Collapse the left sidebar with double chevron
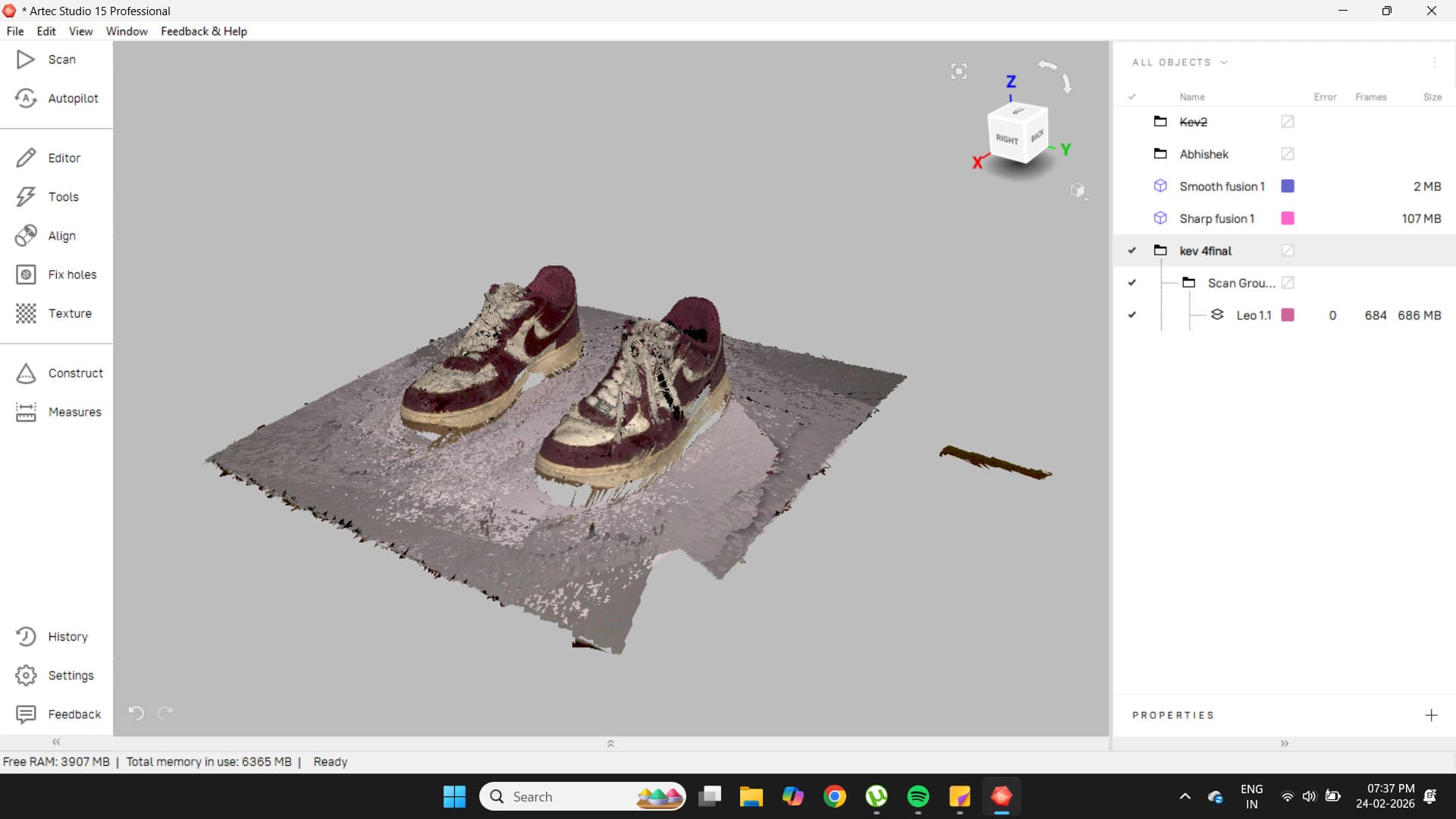The height and width of the screenshot is (819, 1456). 56,742
